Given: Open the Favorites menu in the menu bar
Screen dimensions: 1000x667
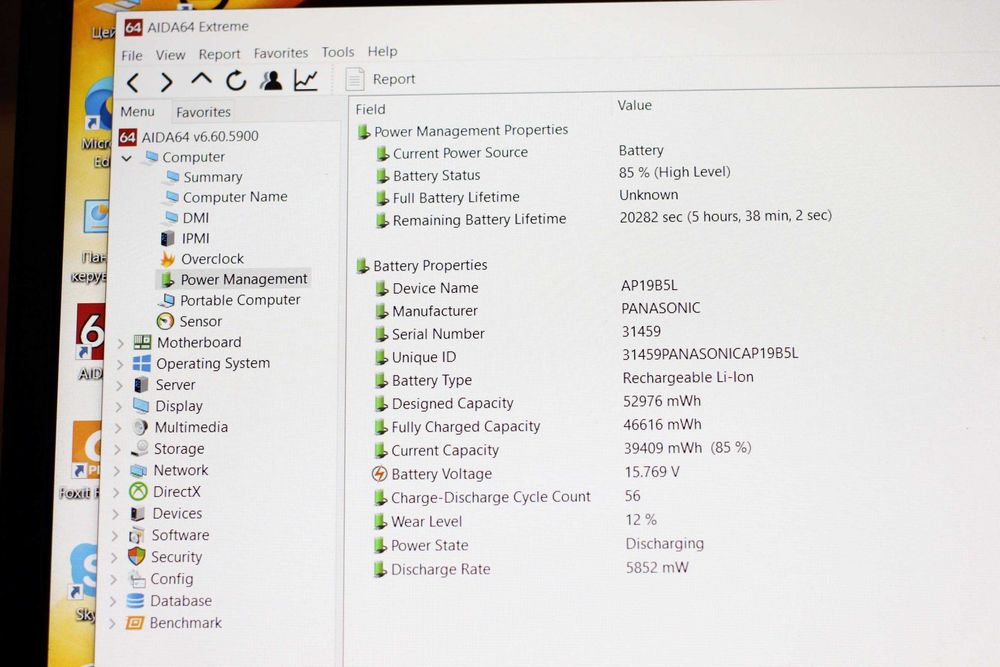Looking at the screenshot, I should click(281, 53).
